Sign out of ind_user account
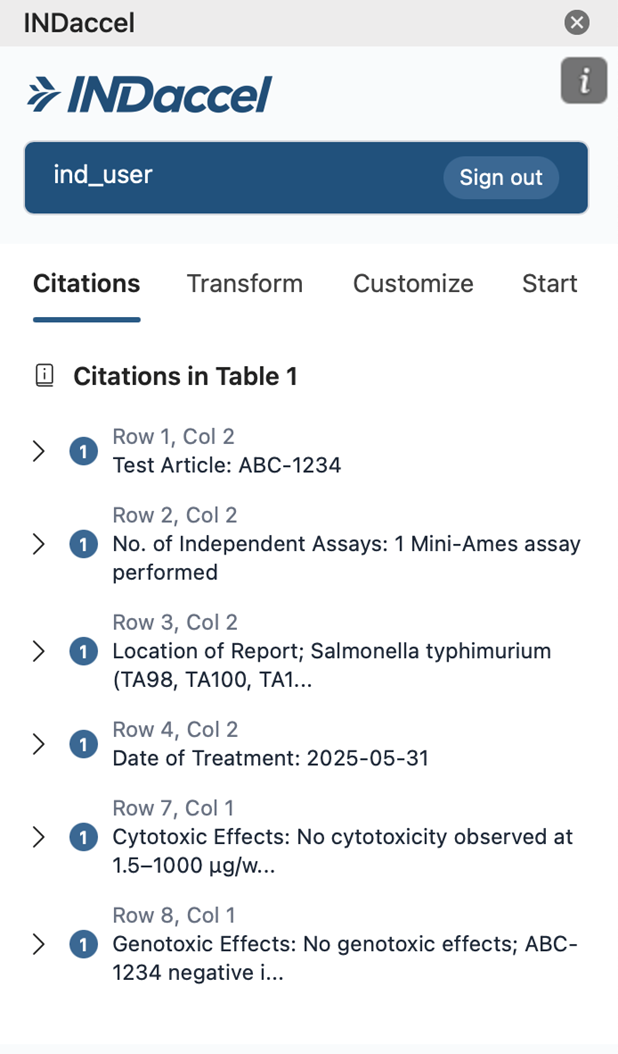 tap(500, 178)
